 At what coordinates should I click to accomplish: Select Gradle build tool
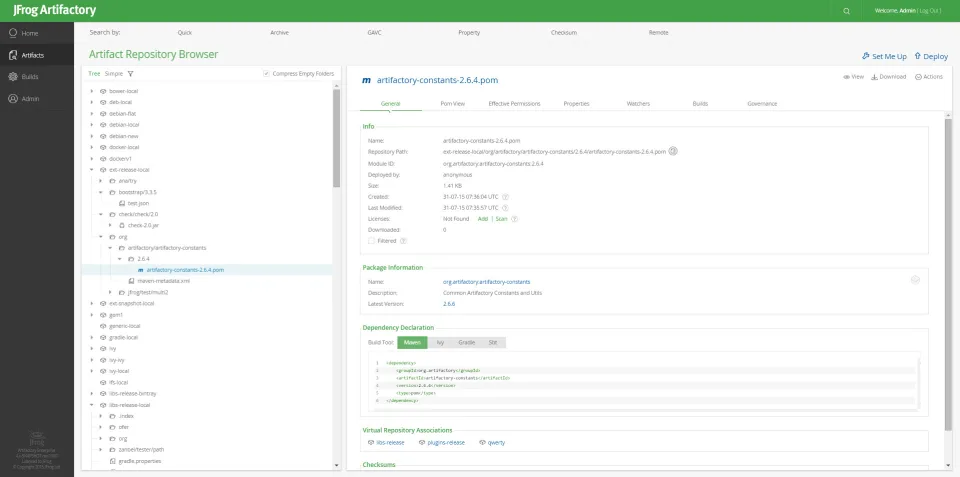[467, 342]
